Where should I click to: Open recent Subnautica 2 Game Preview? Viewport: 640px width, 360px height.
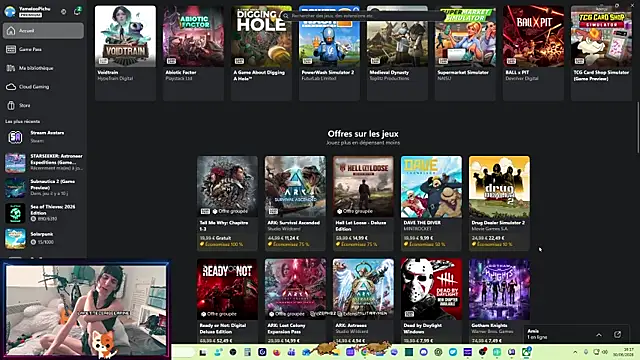43,187
